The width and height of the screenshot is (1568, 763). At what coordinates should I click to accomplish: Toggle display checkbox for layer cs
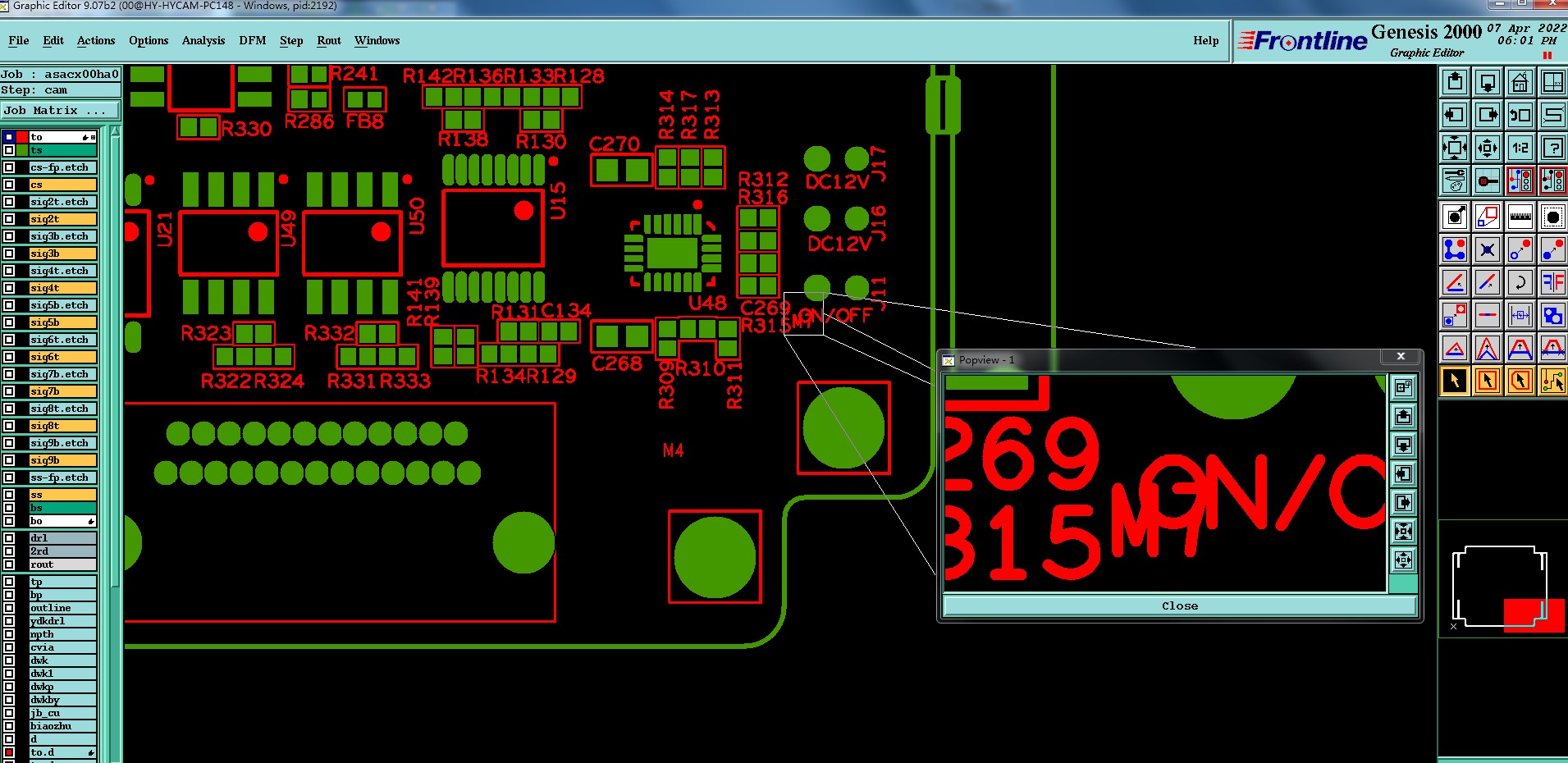point(9,185)
